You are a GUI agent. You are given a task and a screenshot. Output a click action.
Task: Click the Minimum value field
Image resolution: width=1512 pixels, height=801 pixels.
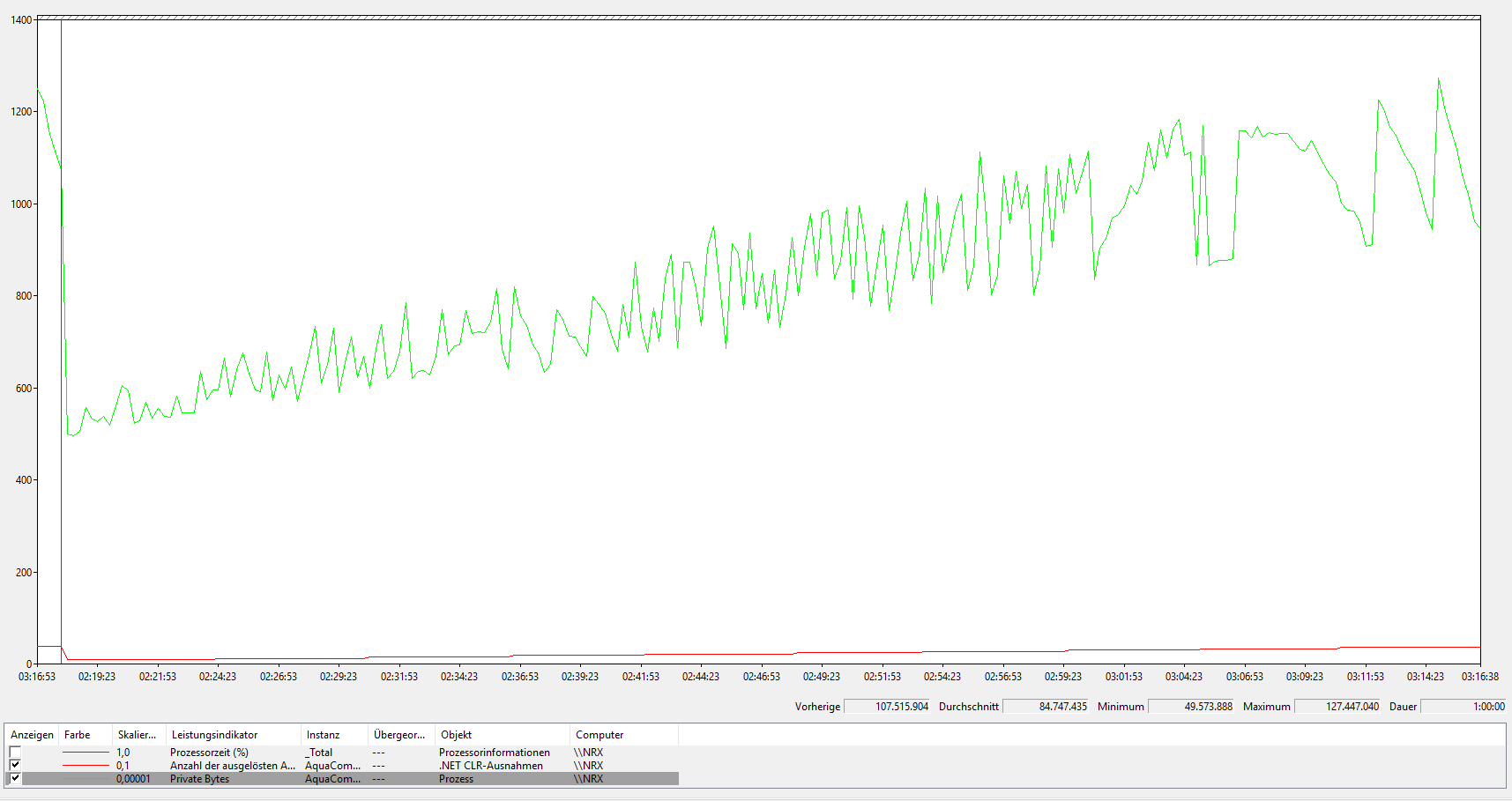[x=1191, y=707]
